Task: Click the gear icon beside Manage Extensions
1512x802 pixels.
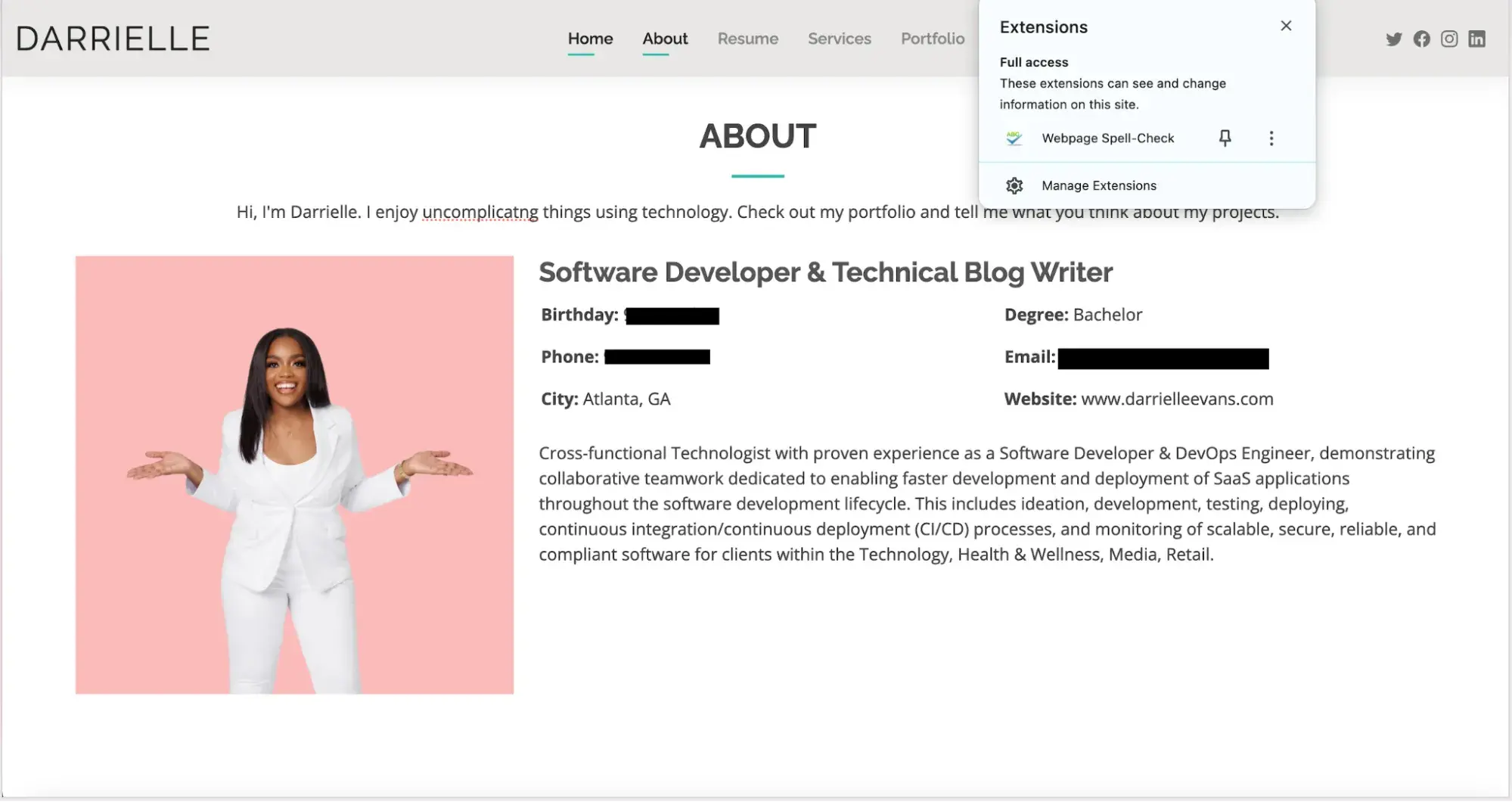Action: (1014, 186)
